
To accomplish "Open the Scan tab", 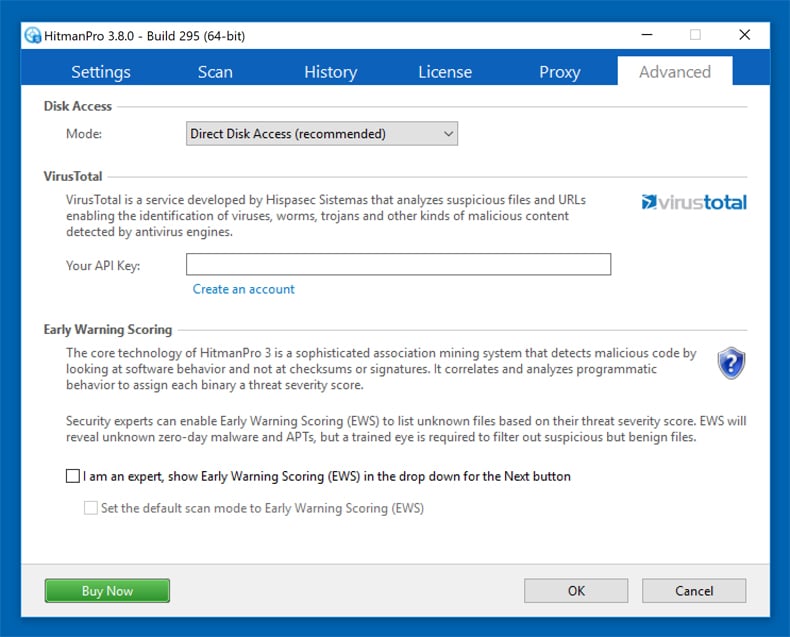I will (x=215, y=72).
